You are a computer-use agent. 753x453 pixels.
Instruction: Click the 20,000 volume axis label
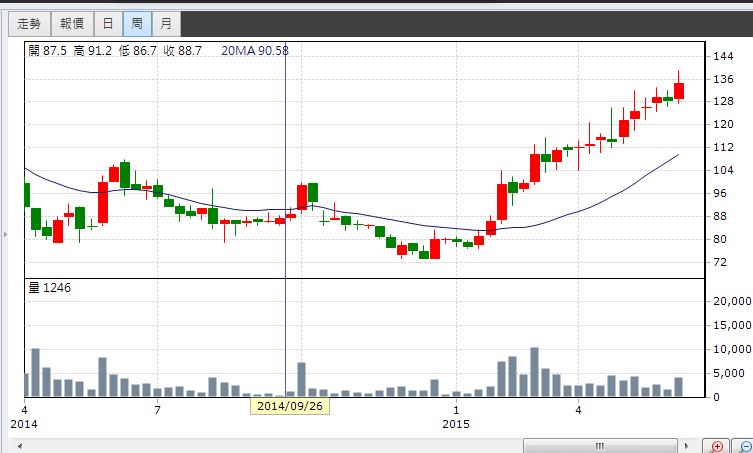coord(728,301)
